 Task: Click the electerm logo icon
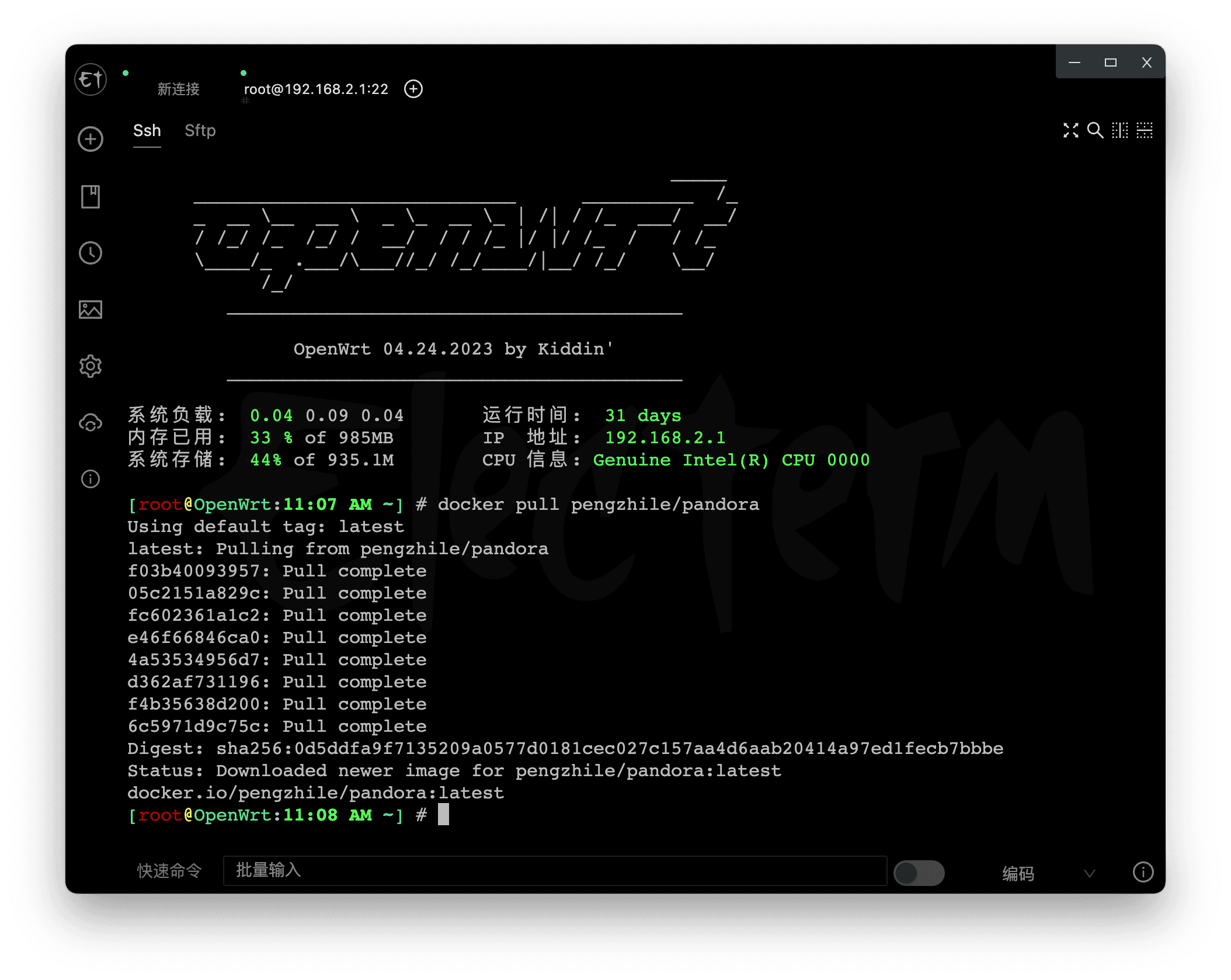pos(91,79)
